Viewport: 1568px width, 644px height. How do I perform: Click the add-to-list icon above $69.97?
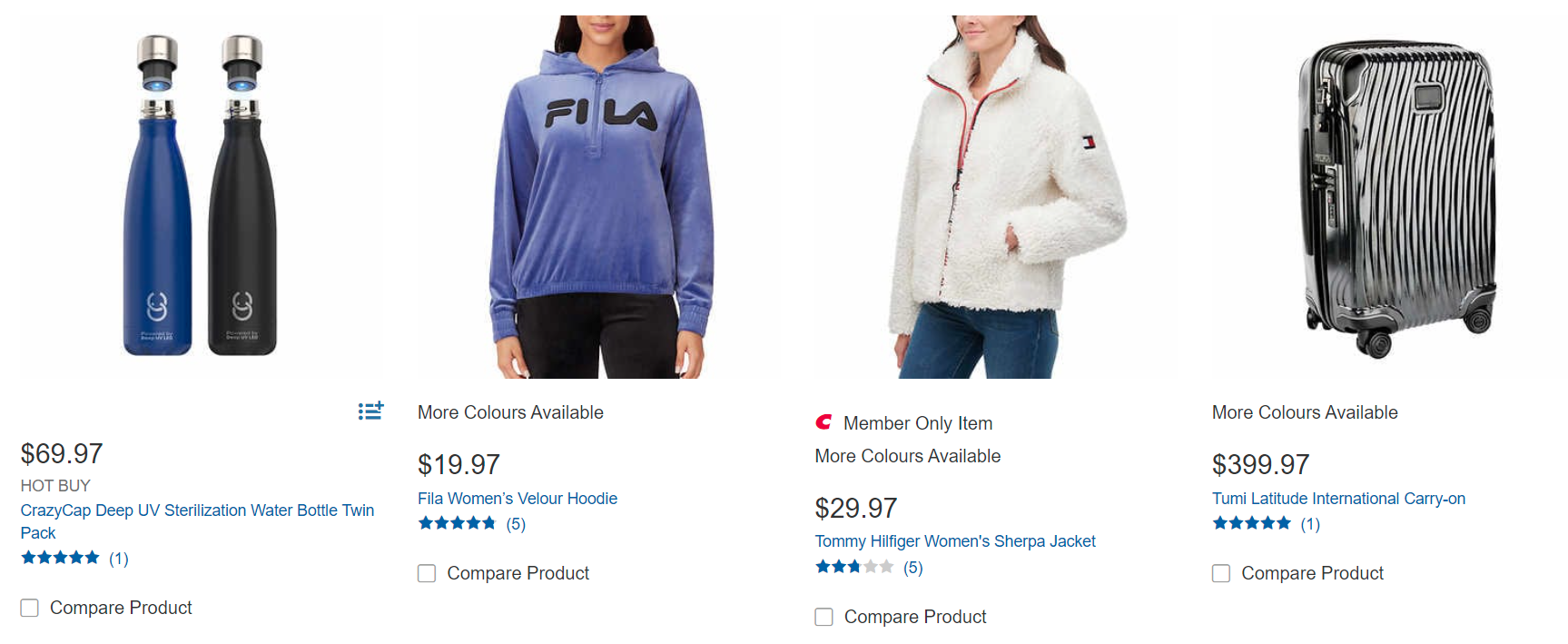point(370,411)
